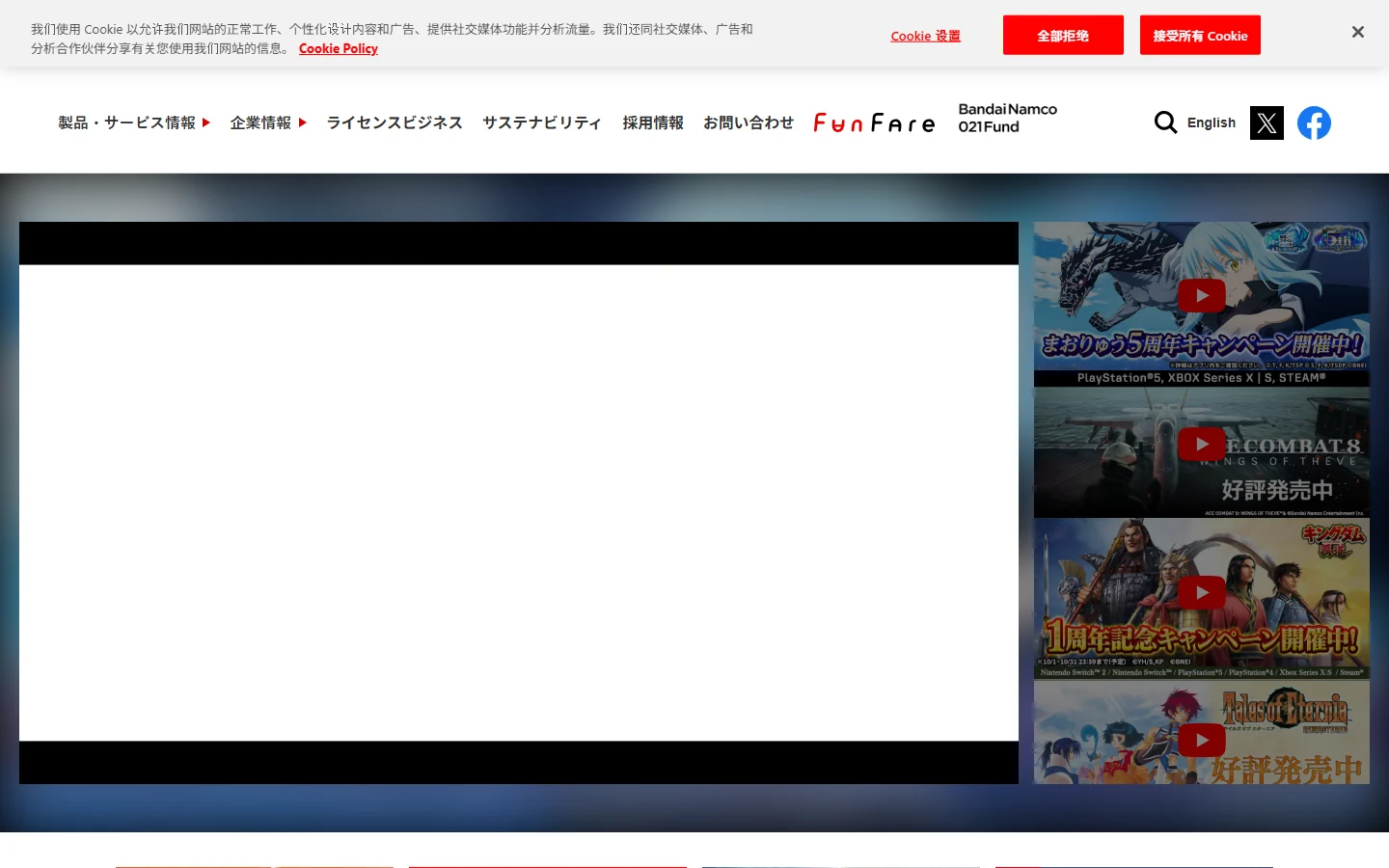Expand 企業情報 menu
Image resolution: width=1389 pixels, height=868 pixels.
click(268, 122)
